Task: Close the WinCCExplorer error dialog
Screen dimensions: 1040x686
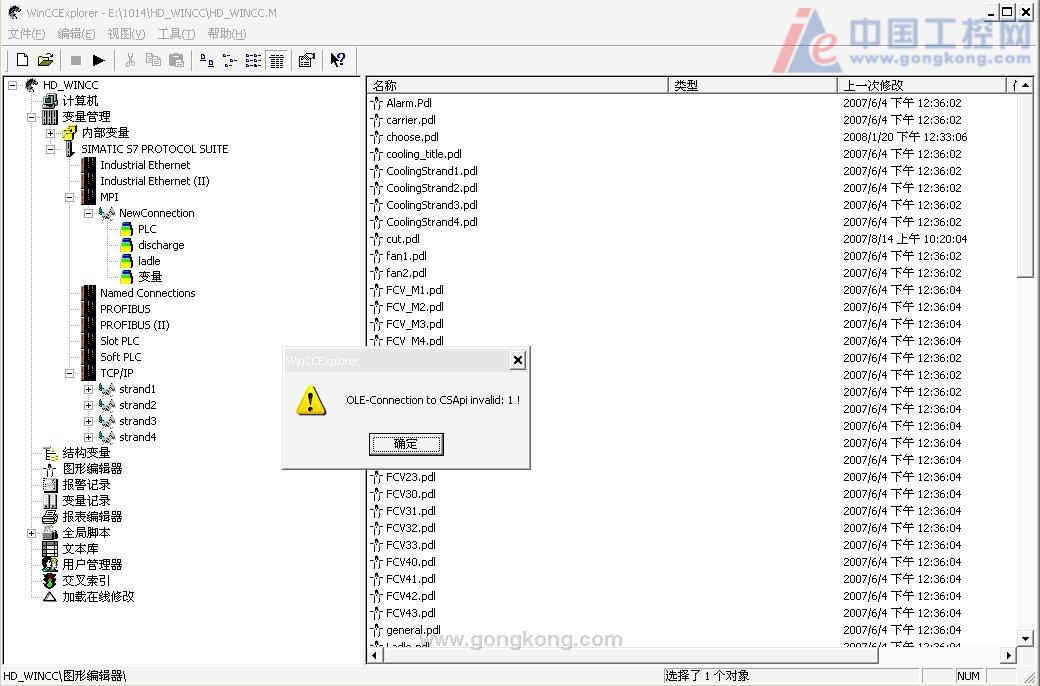Action: point(518,360)
